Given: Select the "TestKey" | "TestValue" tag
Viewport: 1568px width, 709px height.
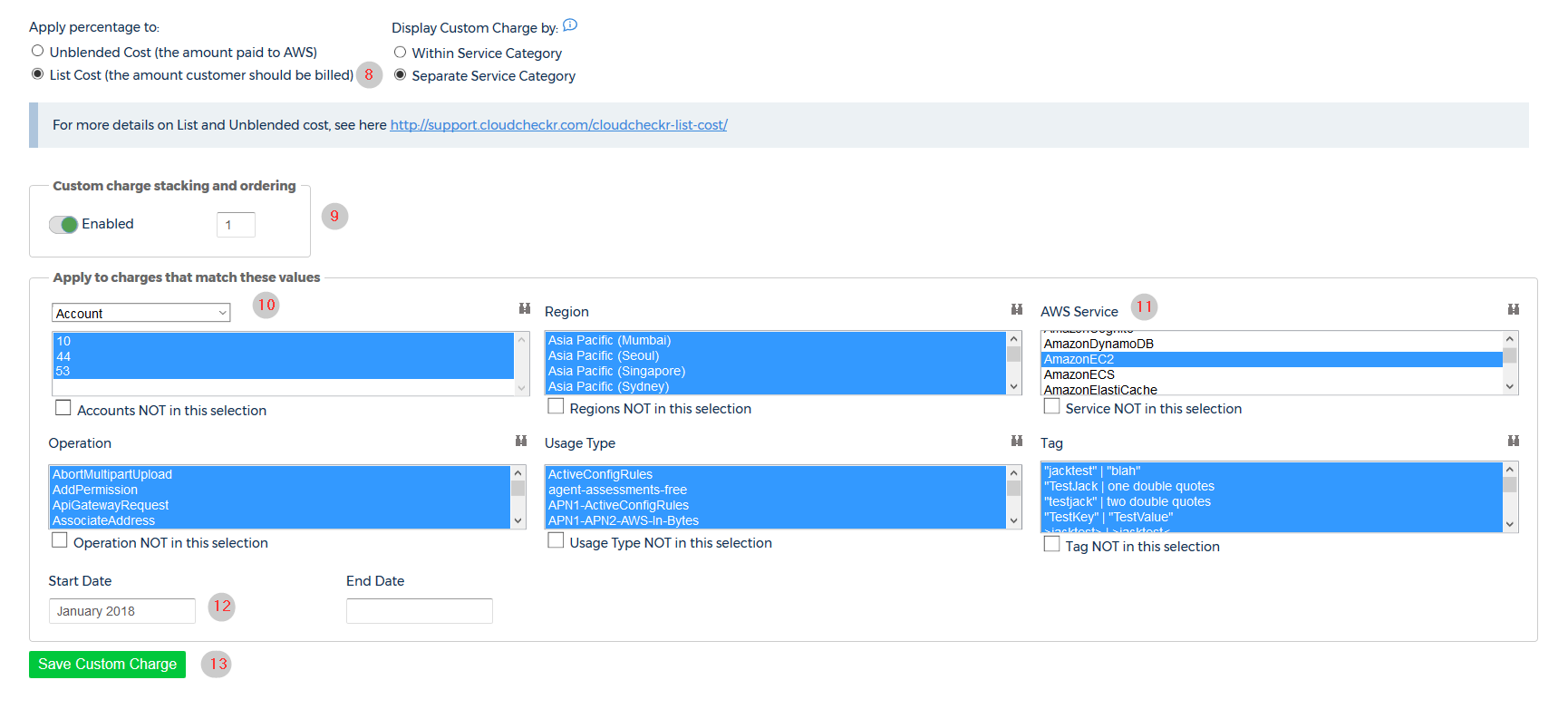Looking at the screenshot, I should point(1272,517).
